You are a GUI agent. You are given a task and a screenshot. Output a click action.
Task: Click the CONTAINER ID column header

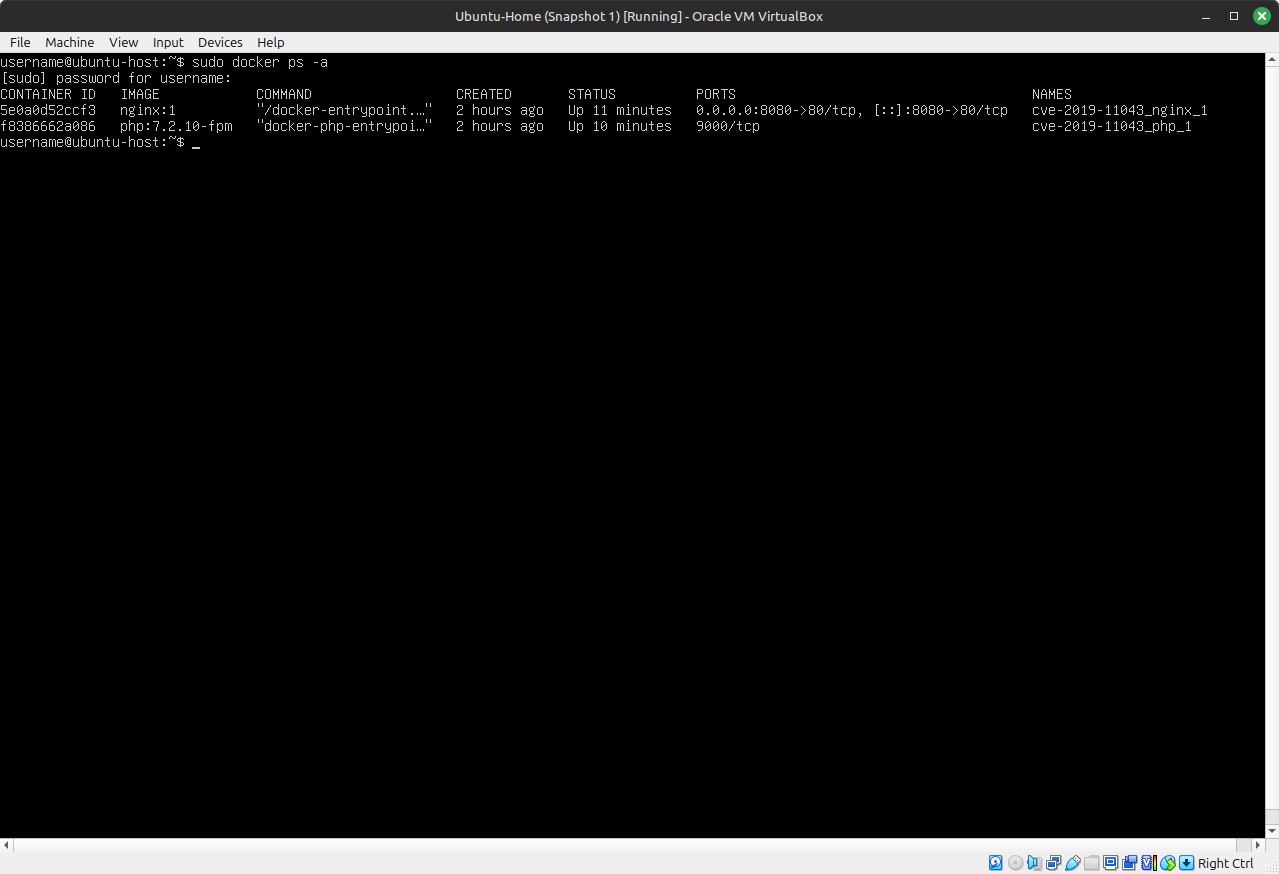pos(48,94)
